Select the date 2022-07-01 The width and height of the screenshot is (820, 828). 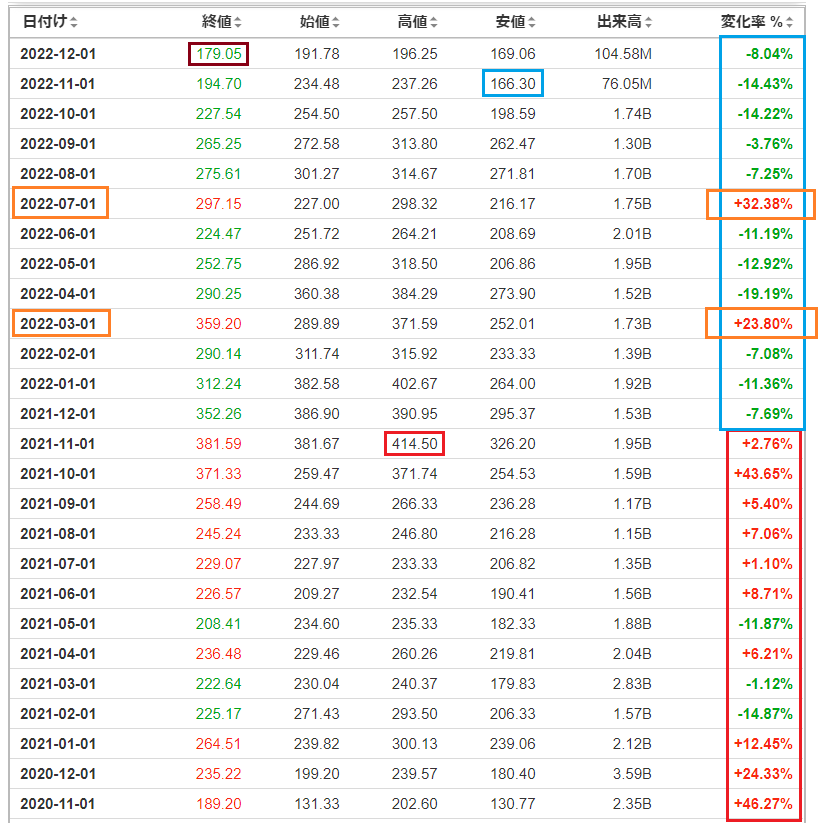click(x=58, y=204)
